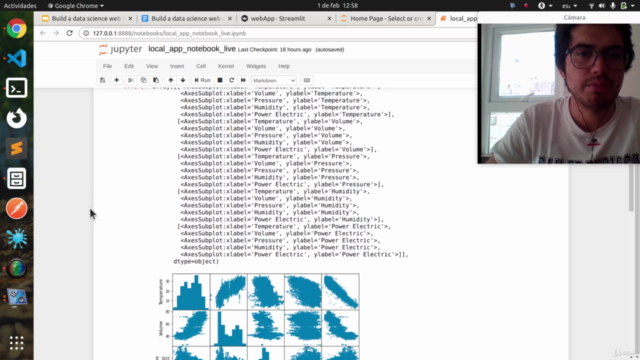
Task: Launch Postman from the dock
Action: click(x=16, y=209)
